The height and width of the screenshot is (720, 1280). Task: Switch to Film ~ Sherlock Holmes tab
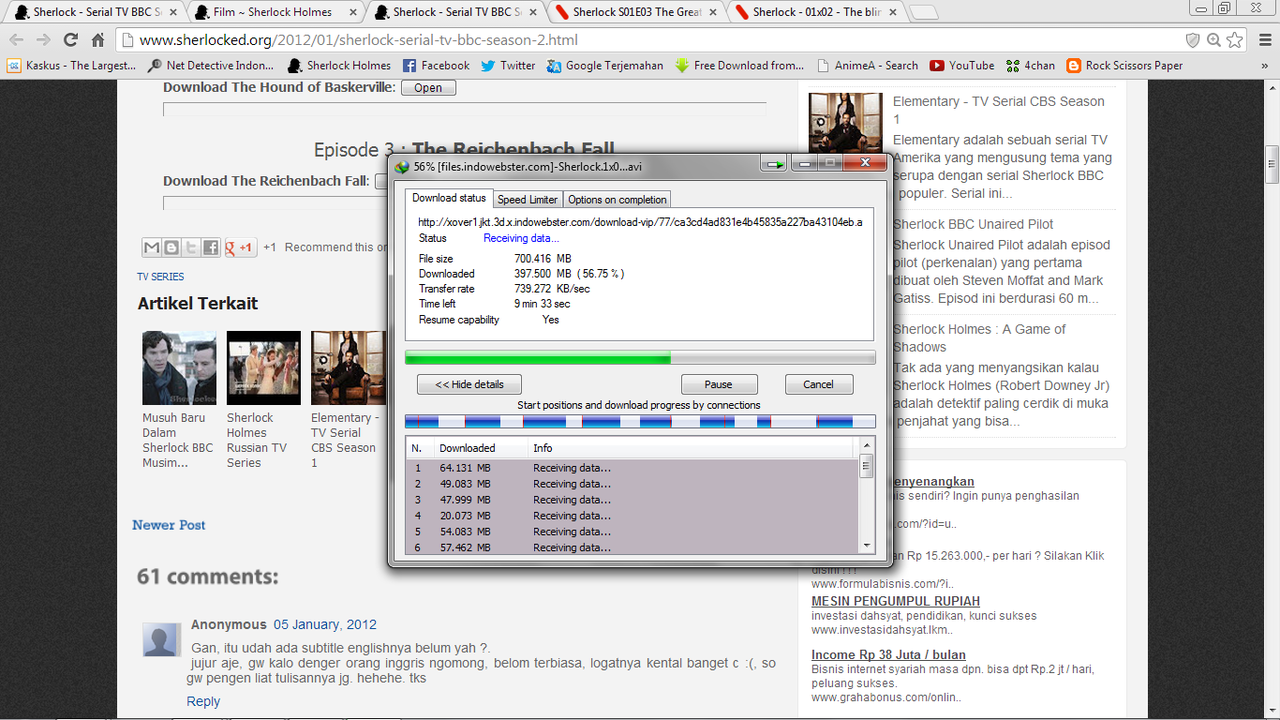click(277, 12)
